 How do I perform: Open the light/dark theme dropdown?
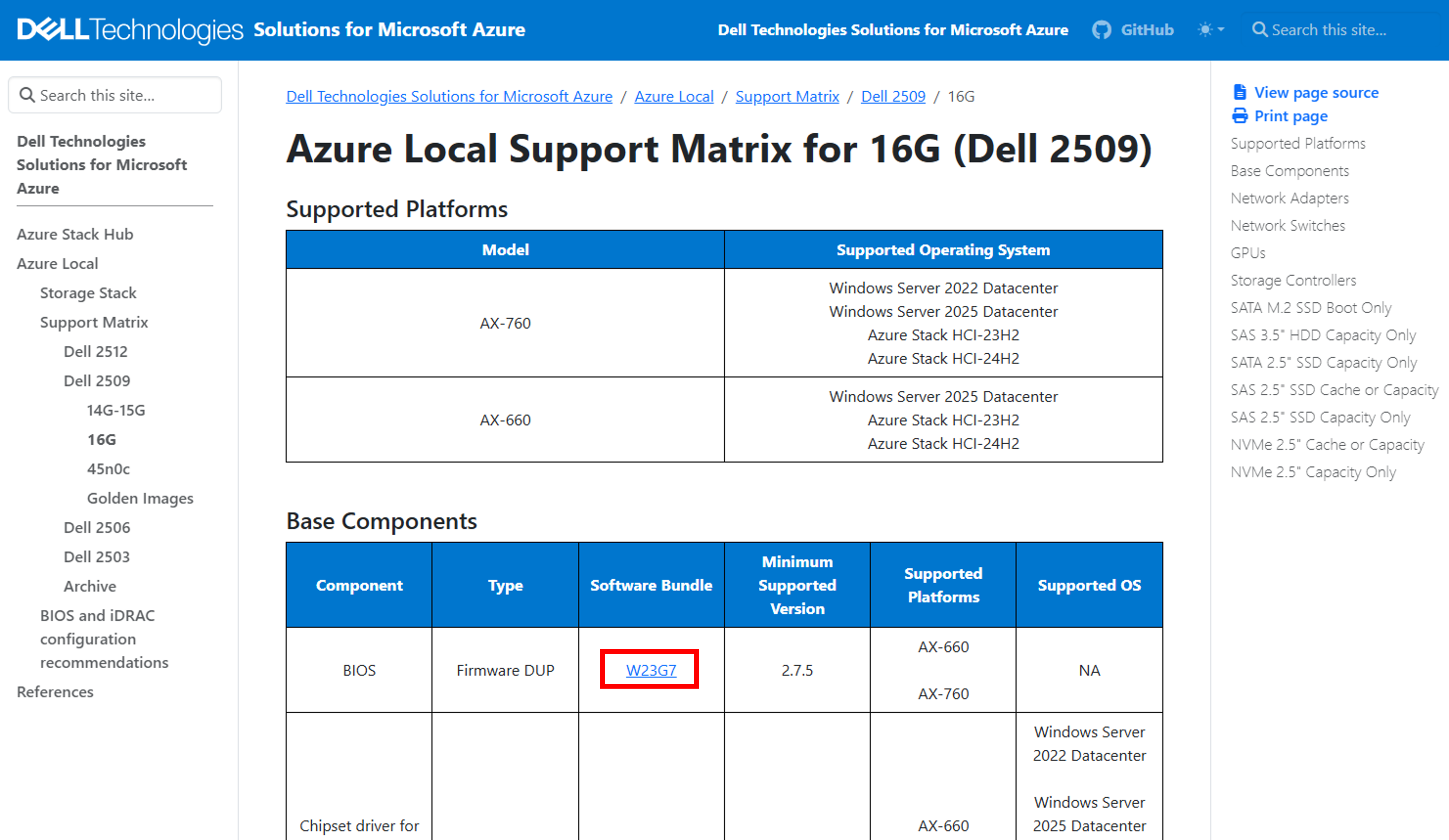1210,30
